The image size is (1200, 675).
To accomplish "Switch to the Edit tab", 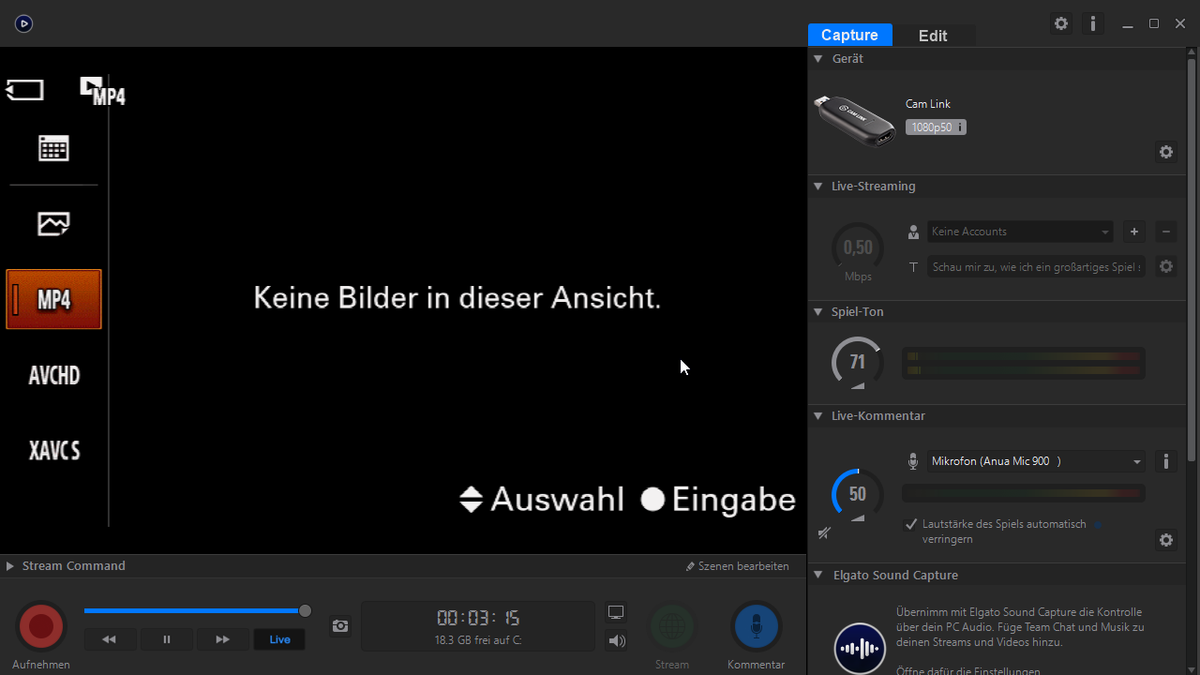I will (x=932, y=36).
